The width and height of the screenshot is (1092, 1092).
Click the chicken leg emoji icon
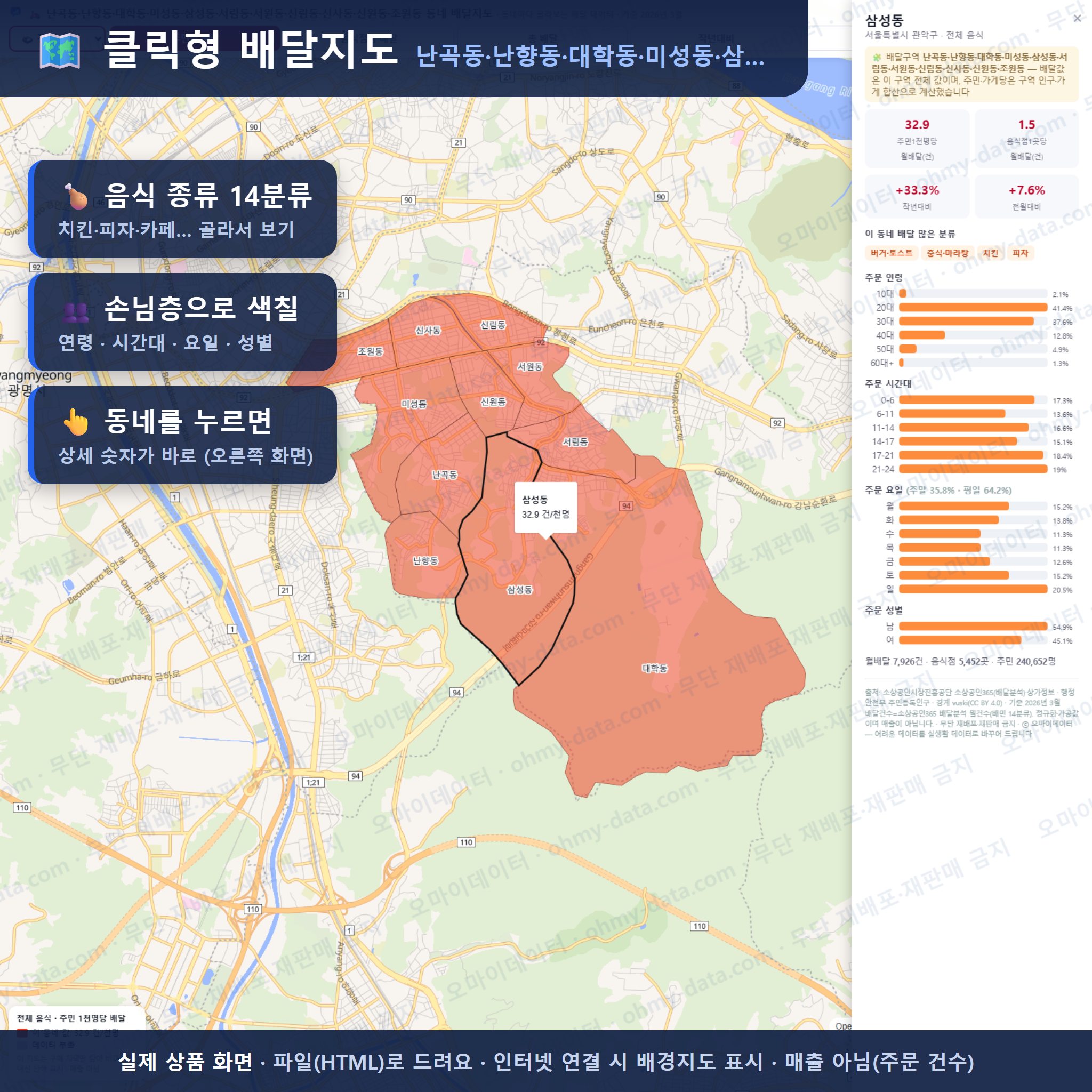click(76, 196)
